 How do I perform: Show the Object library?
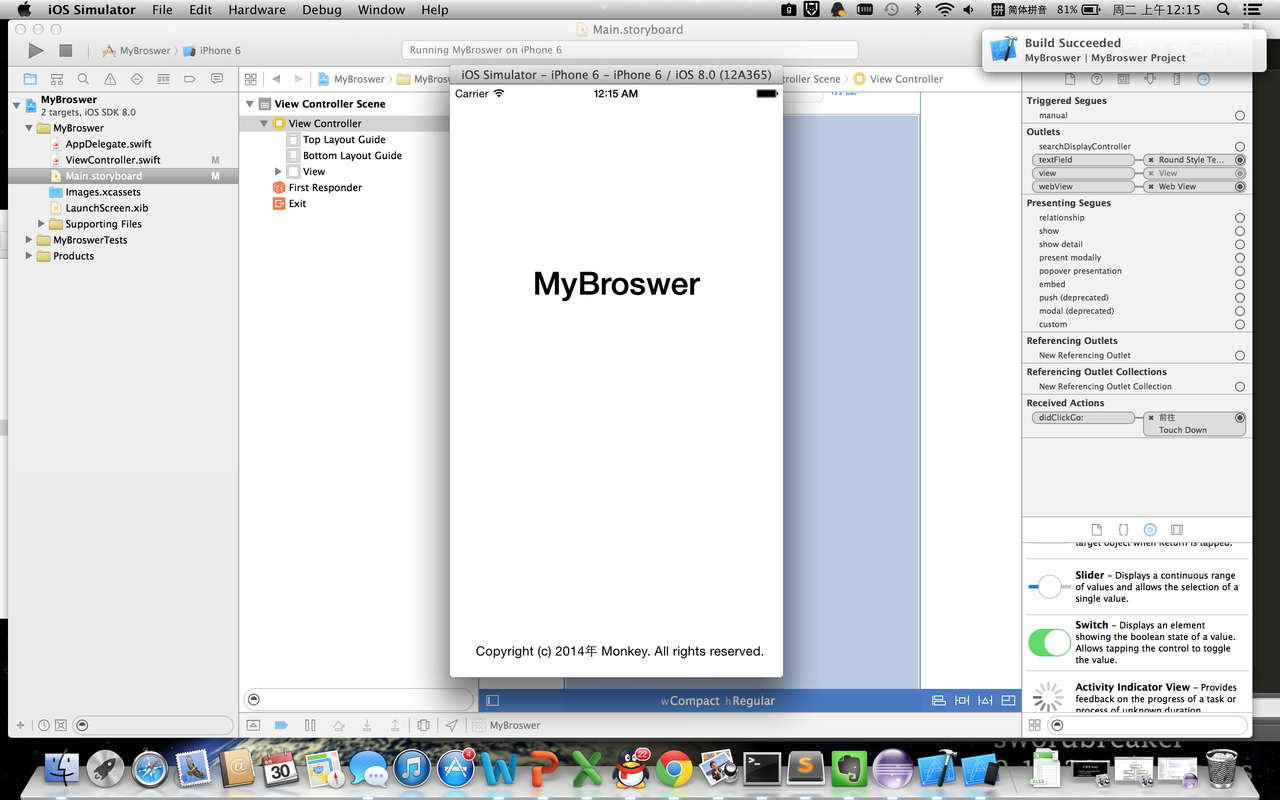point(1150,529)
